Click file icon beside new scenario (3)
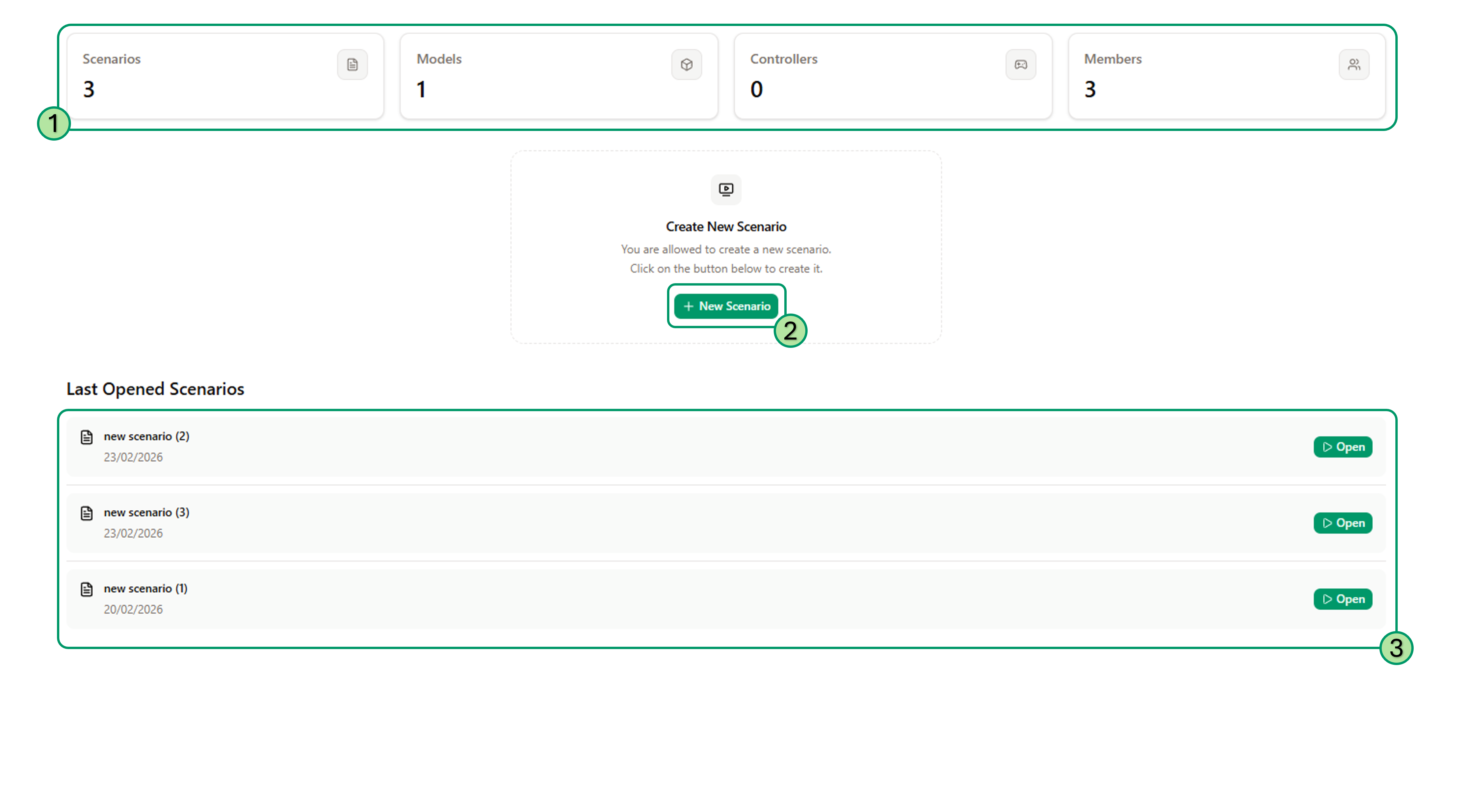Image resolution: width=1466 pixels, height=812 pixels. [x=87, y=513]
